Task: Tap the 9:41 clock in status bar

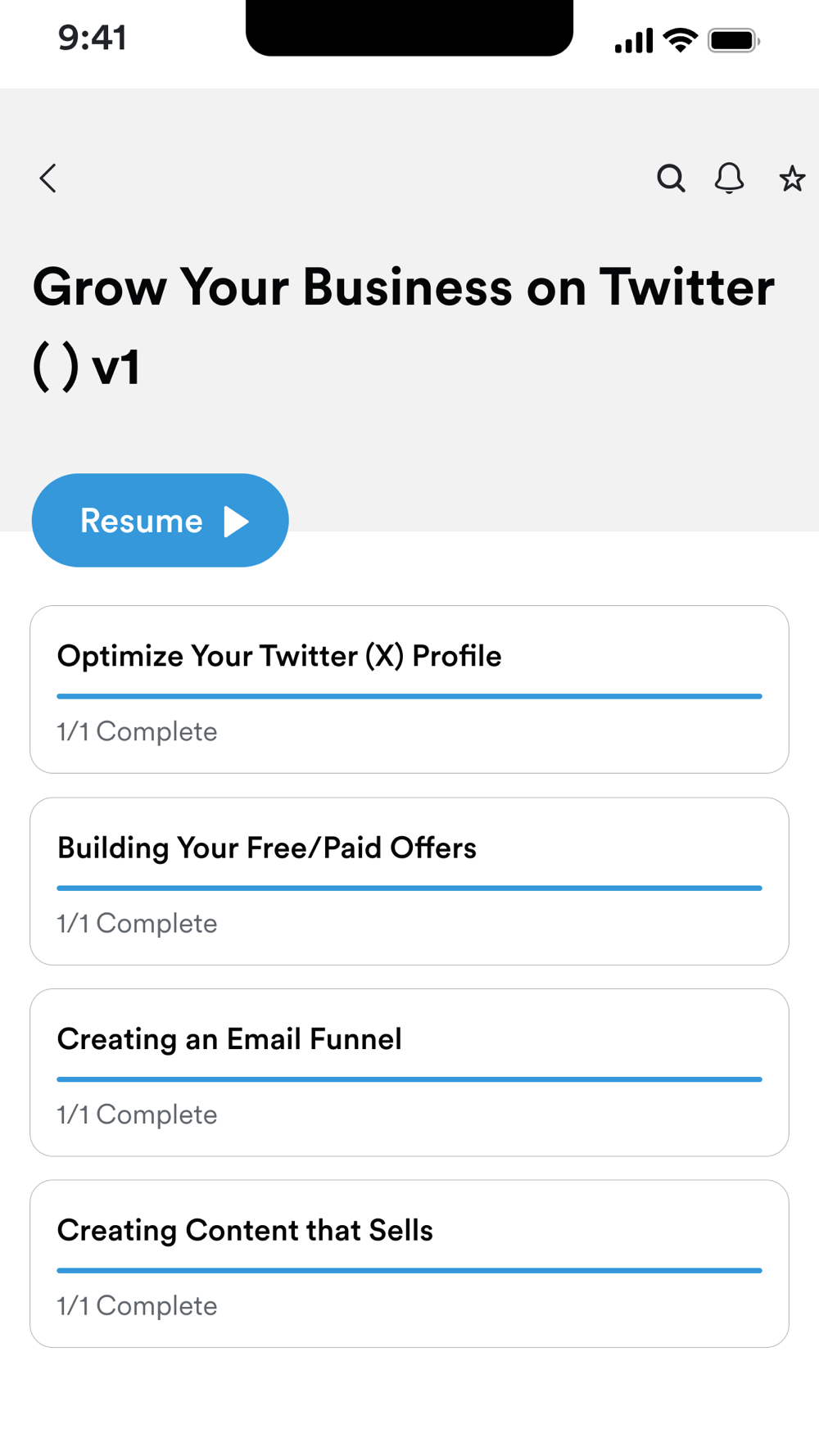Action: coord(93,38)
